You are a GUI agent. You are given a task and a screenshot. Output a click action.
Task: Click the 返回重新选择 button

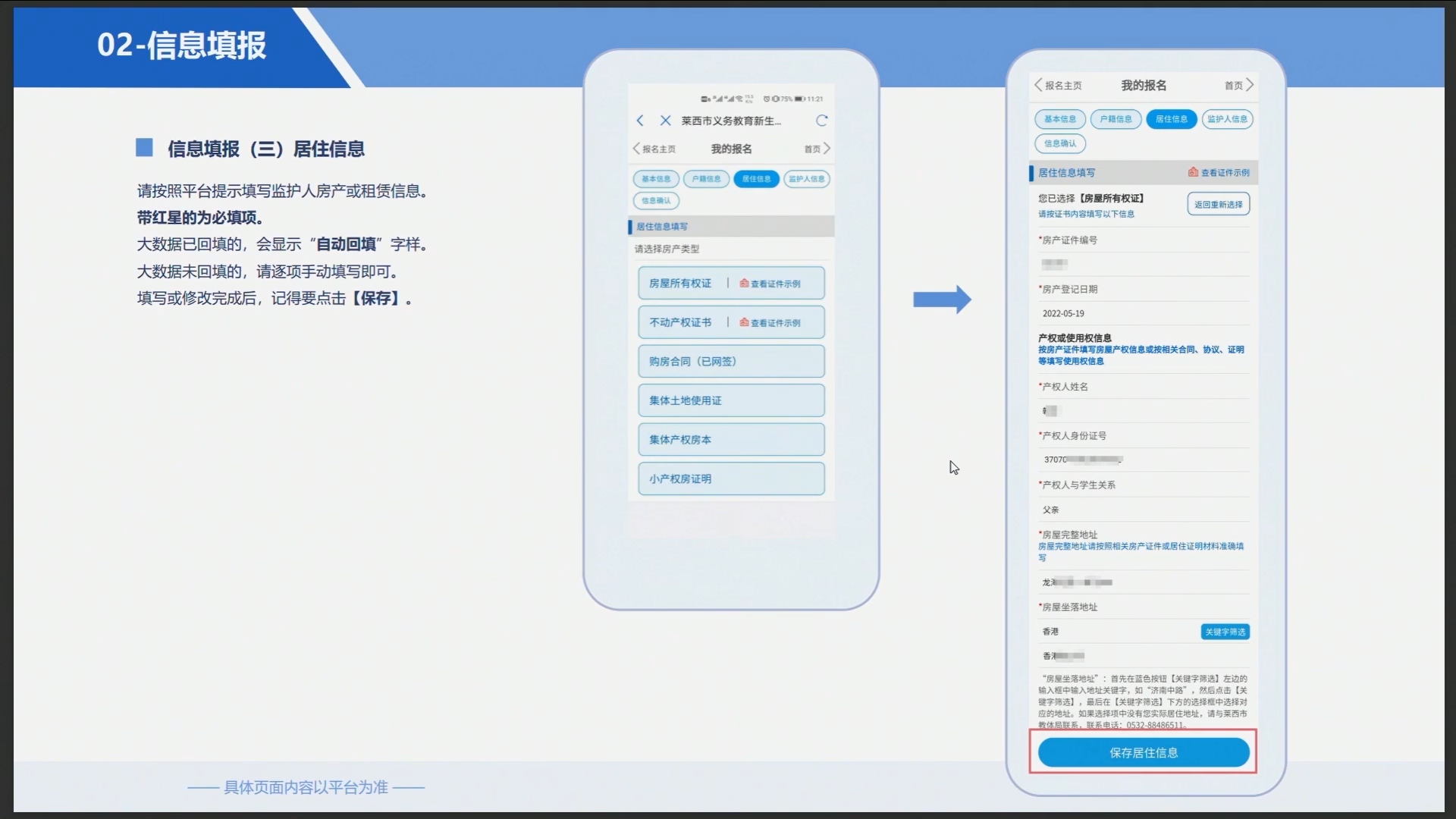1218,204
